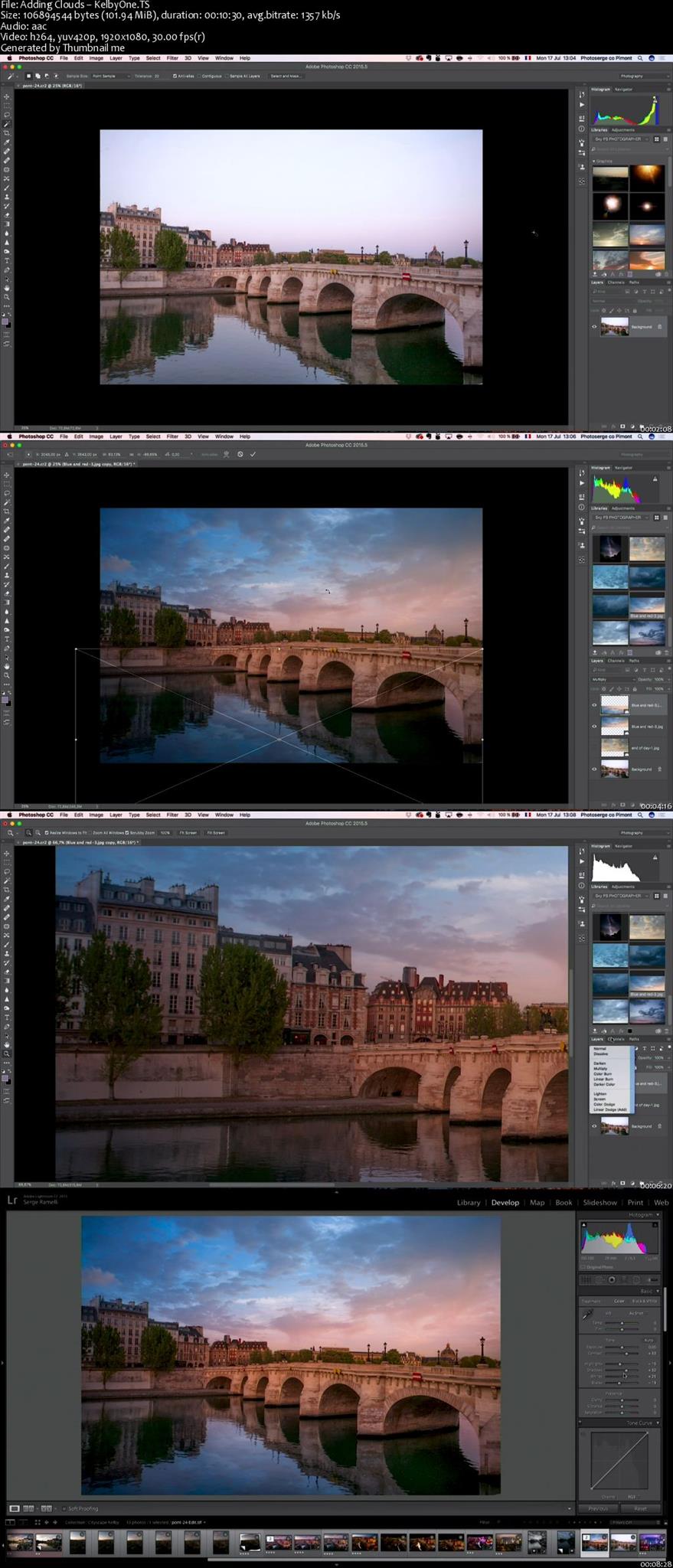
Task: Choose Color Burn from the blend mode list
Action: (x=603, y=1073)
